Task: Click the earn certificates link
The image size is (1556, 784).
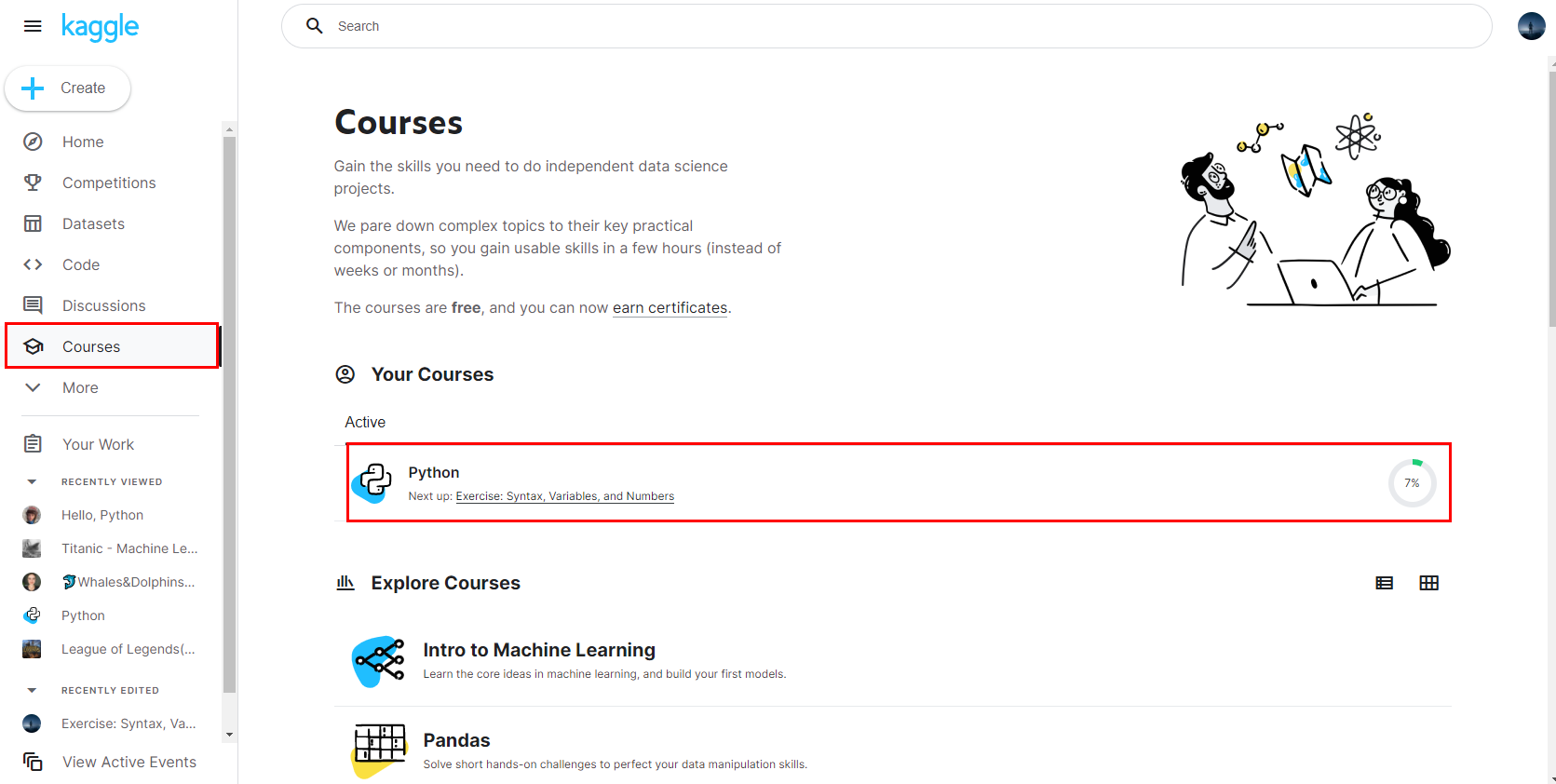Action: coord(670,308)
